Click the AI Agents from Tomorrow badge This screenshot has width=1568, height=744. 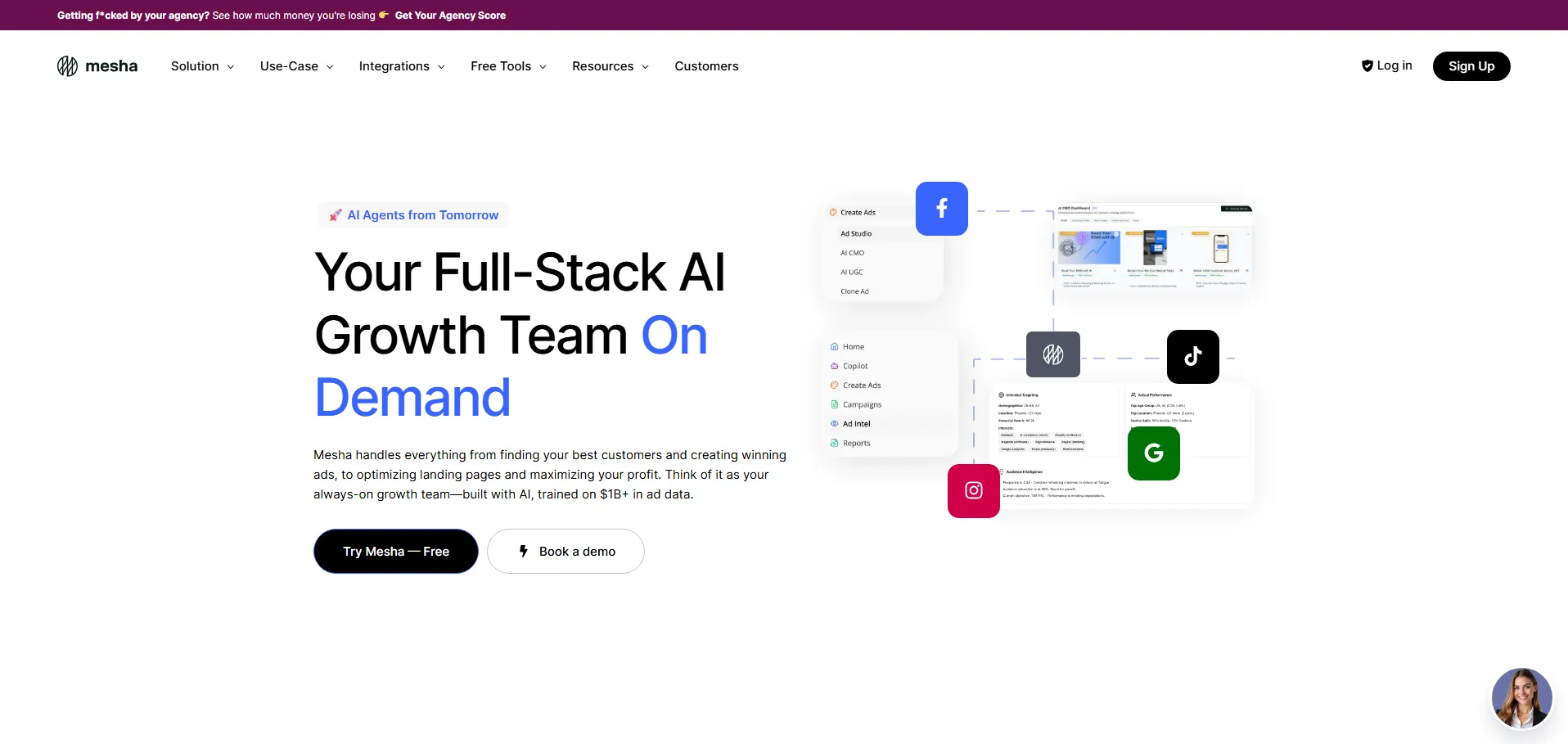(x=414, y=215)
